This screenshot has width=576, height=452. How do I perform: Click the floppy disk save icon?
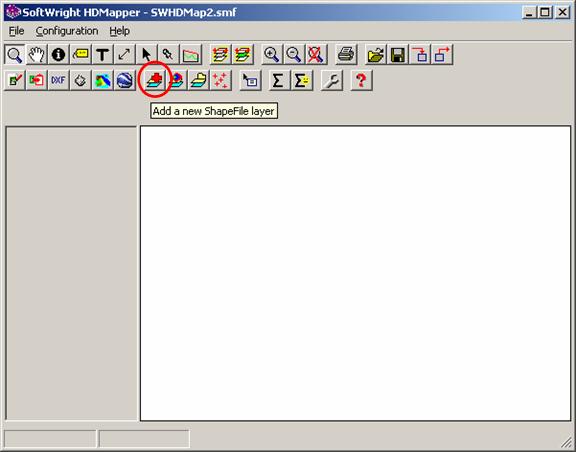398,55
